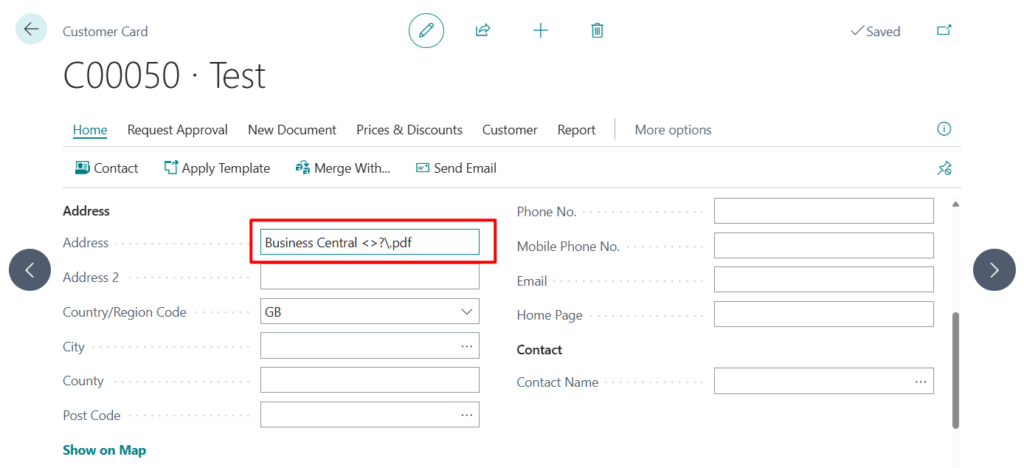1024x468 pixels.
Task: Go to the next record arrow
Action: [994, 270]
